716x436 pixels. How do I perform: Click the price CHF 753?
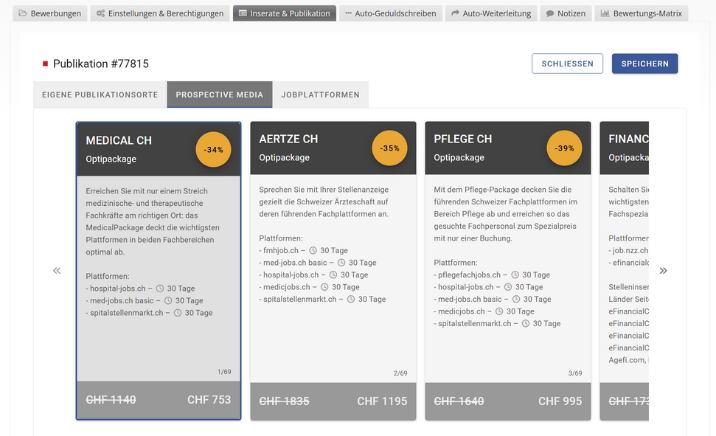coord(209,400)
